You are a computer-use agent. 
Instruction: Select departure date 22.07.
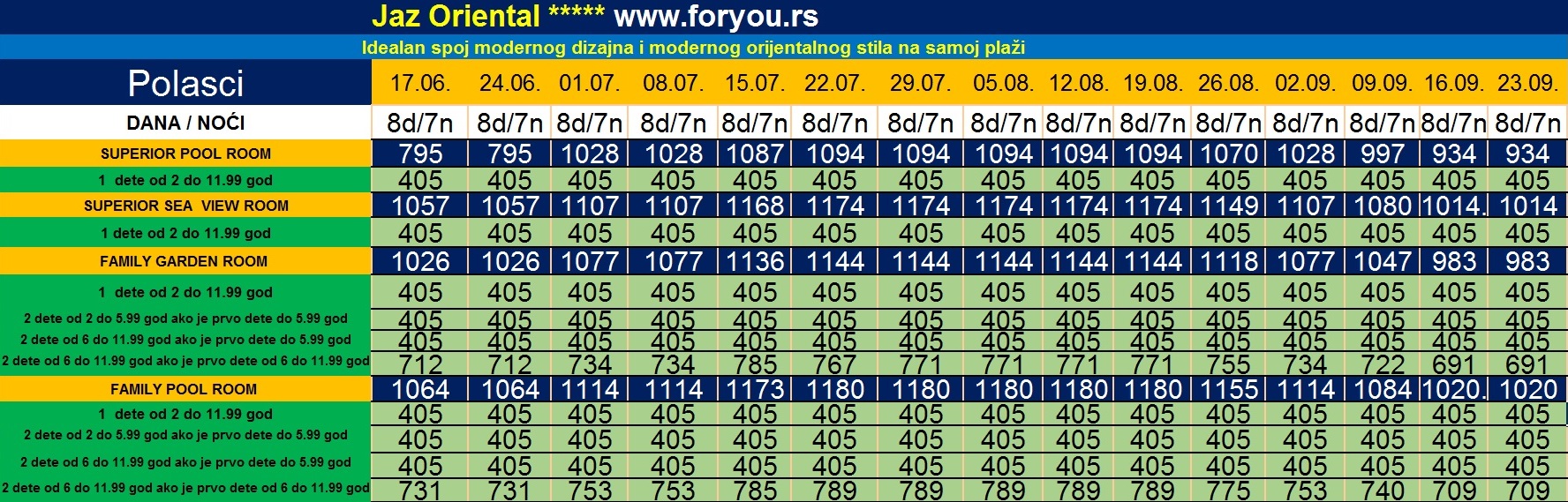click(x=833, y=83)
